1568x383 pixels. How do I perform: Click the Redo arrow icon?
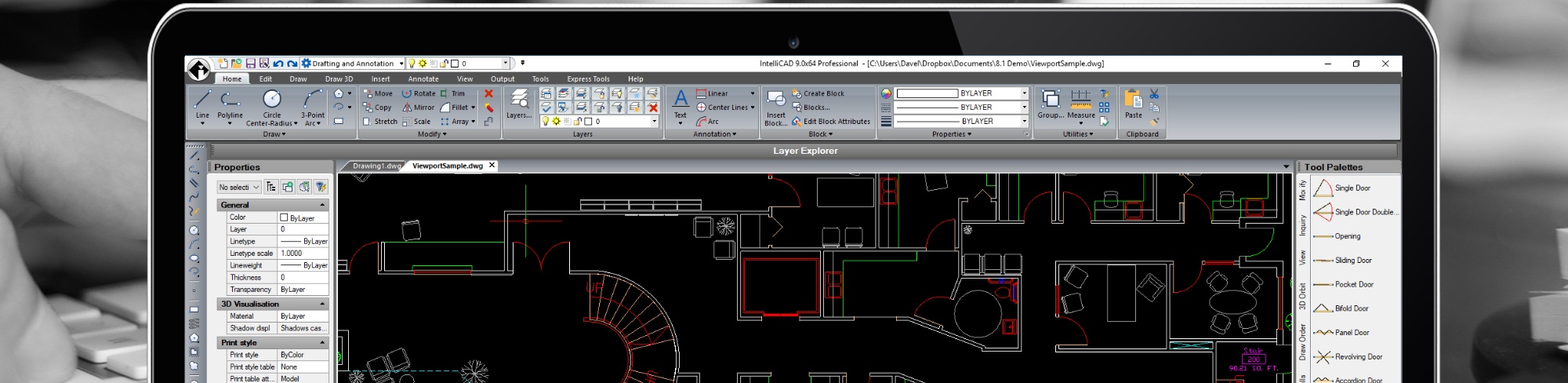point(292,64)
